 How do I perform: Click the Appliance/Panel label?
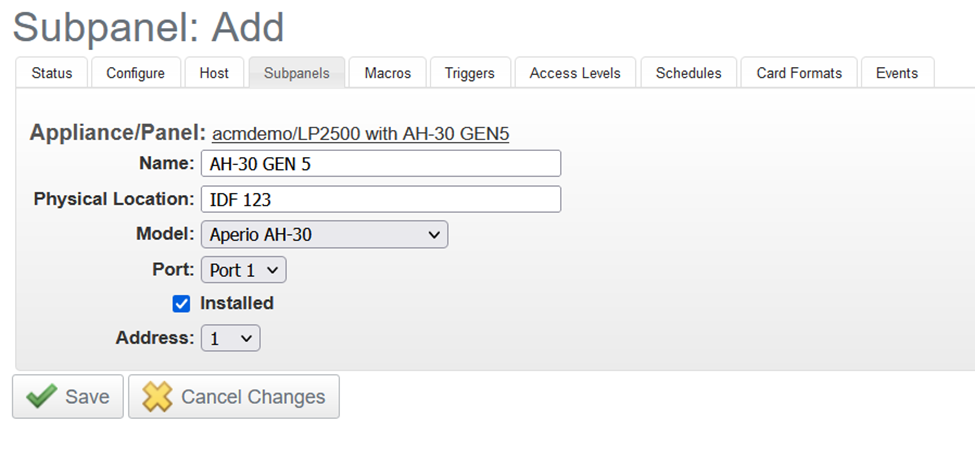118,132
